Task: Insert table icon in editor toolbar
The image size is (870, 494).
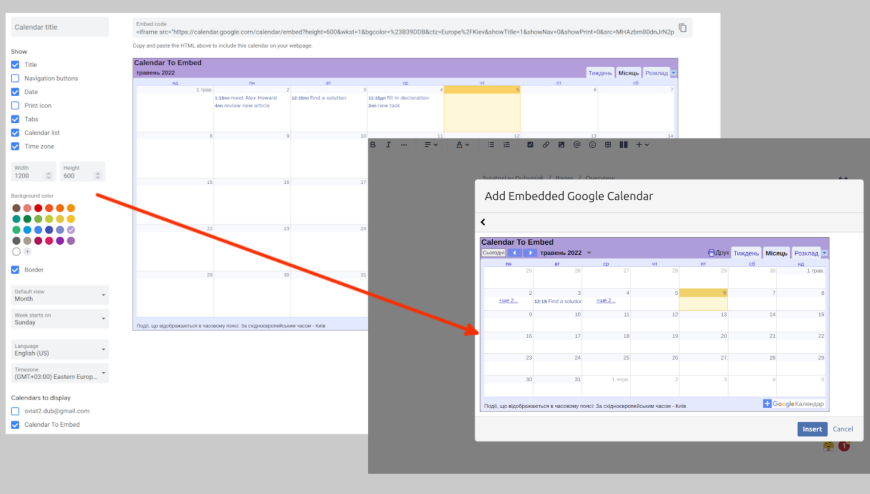Action: [x=608, y=145]
